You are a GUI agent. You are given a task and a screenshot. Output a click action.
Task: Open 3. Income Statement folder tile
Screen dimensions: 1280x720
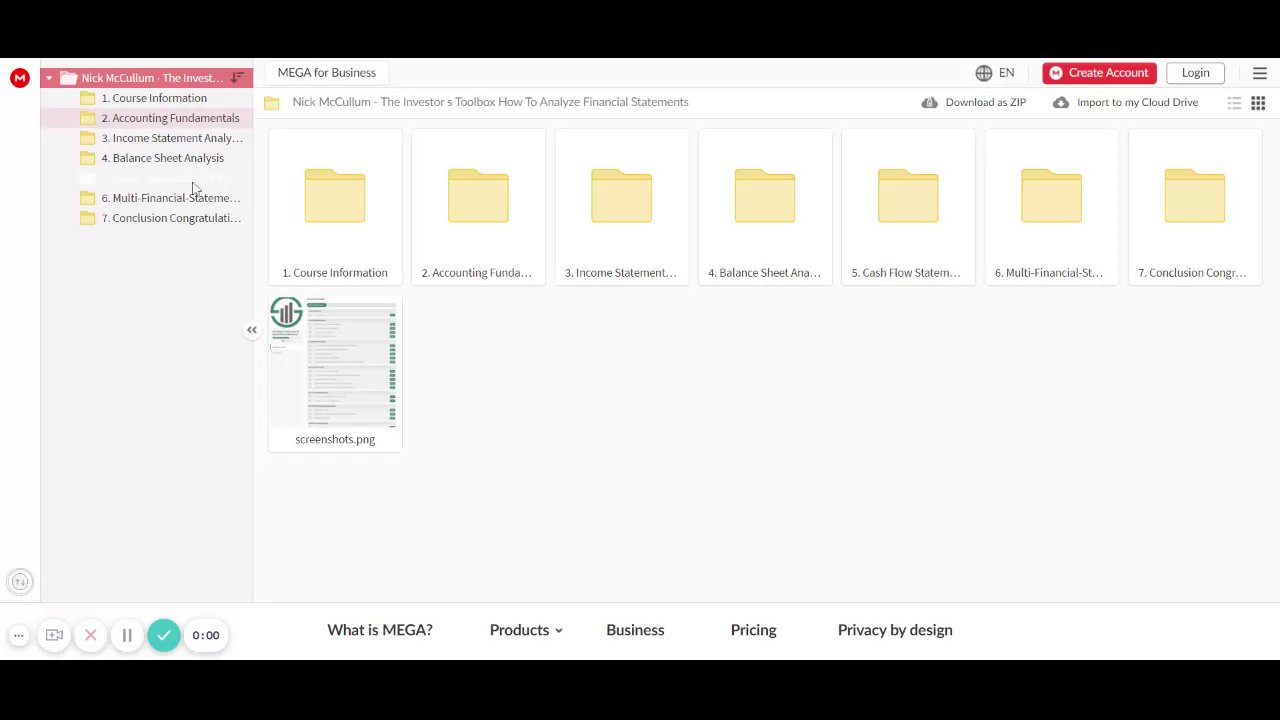pyautogui.click(x=621, y=208)
